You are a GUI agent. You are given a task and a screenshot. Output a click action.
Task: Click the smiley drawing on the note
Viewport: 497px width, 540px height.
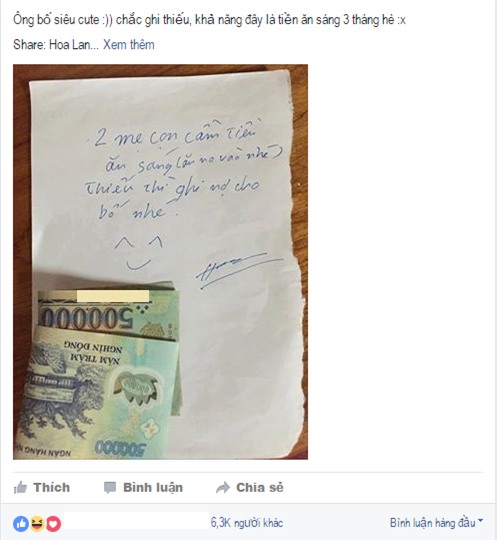pyautogui.click(x=138, y=253)
